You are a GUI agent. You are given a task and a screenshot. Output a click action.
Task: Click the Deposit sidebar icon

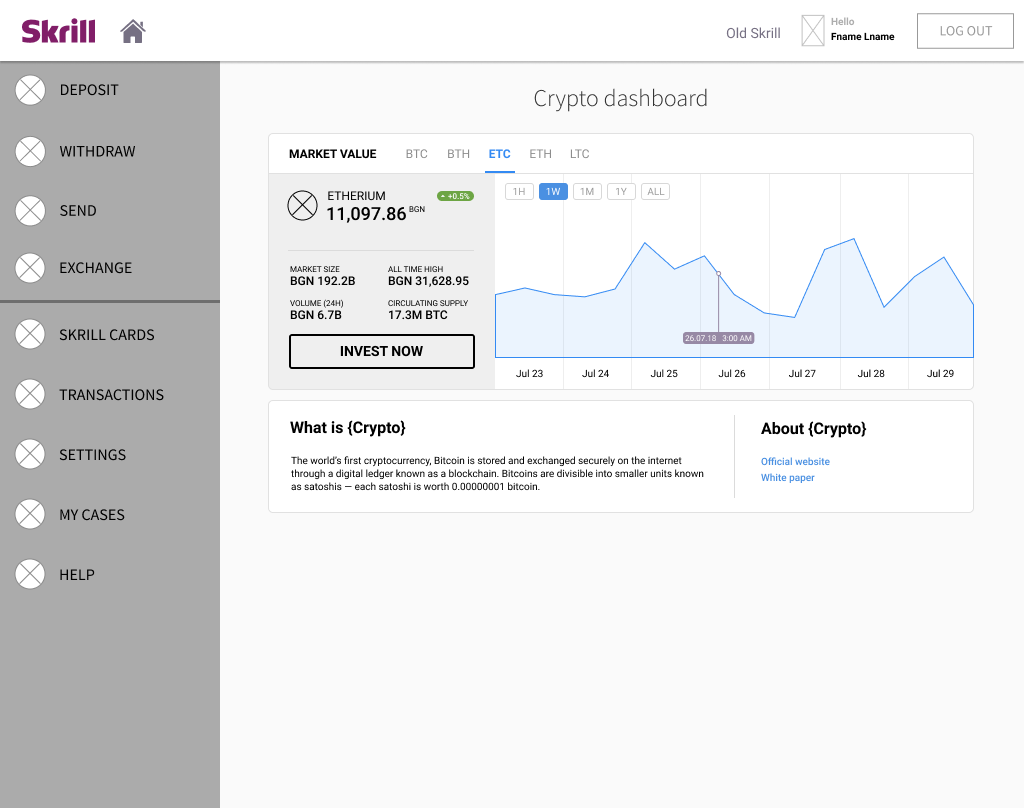[30, 90]
